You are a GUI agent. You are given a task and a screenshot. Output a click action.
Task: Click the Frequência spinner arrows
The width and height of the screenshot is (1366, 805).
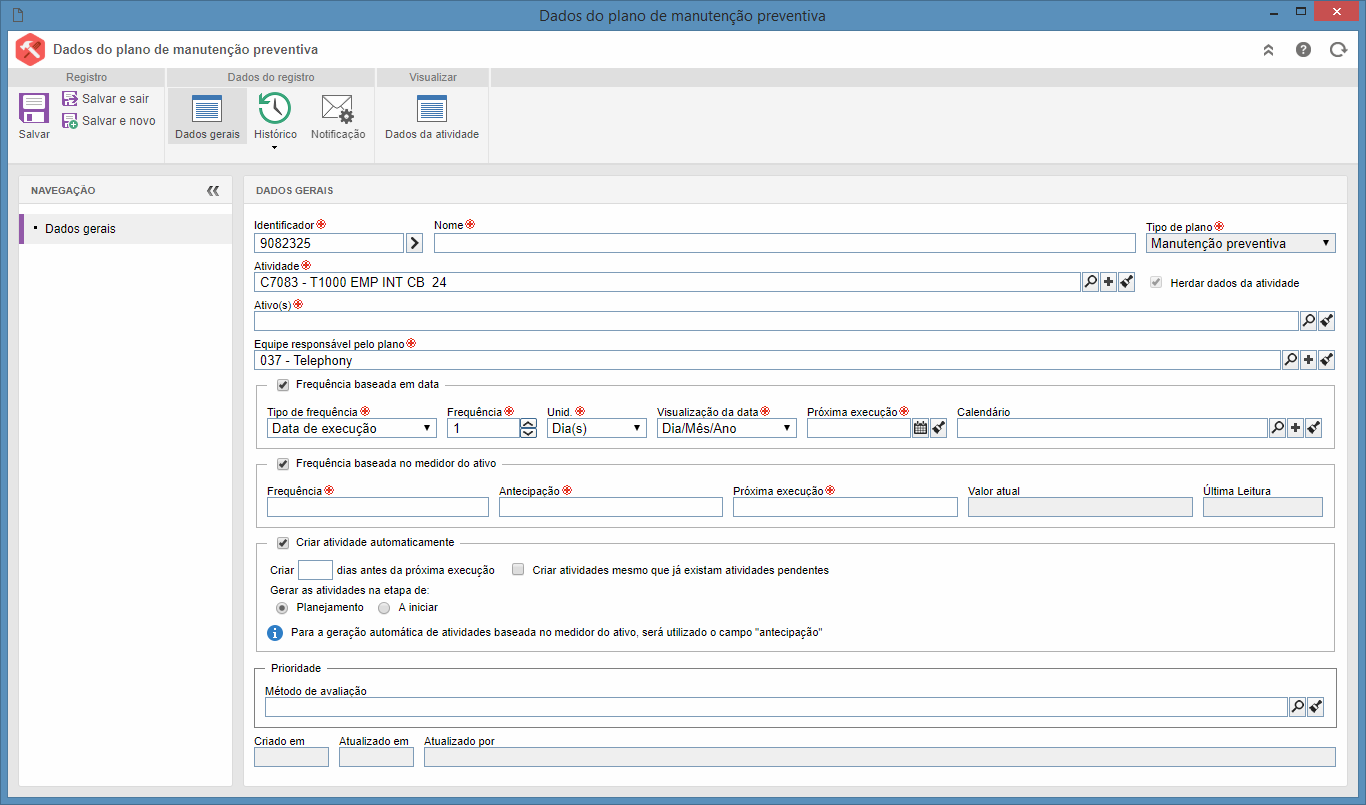(529, 428)
